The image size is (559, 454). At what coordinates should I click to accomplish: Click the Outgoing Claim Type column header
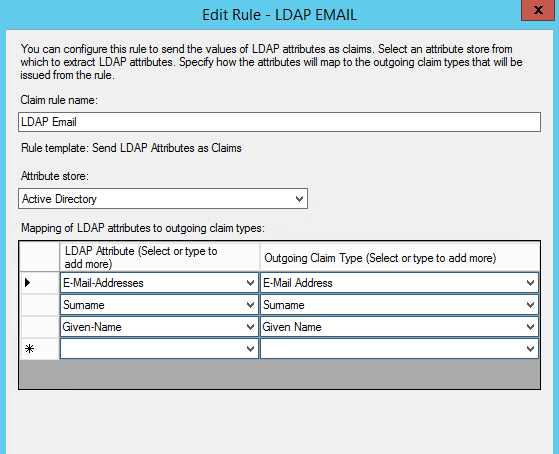(x=400, y=257)
